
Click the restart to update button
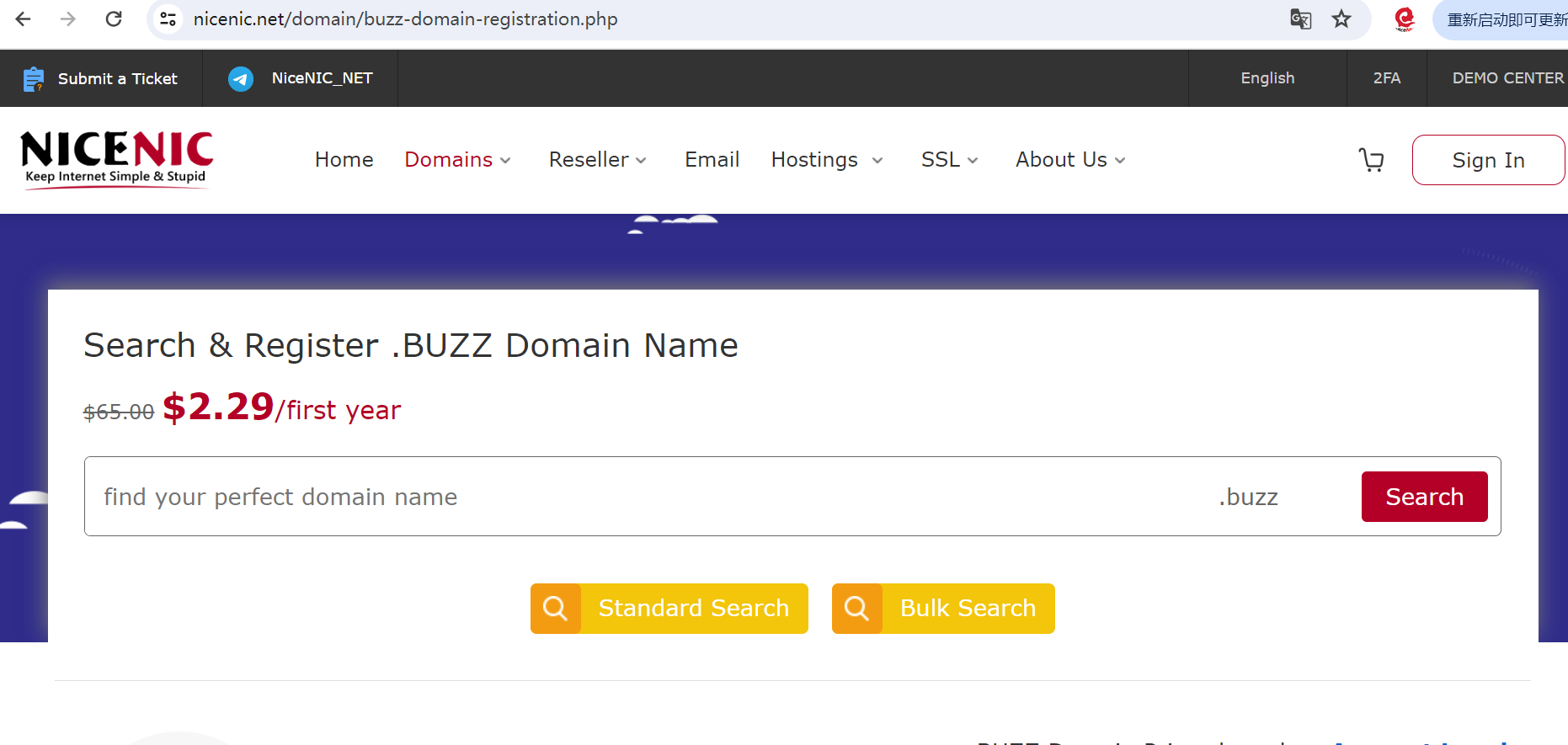(1501, 19)
